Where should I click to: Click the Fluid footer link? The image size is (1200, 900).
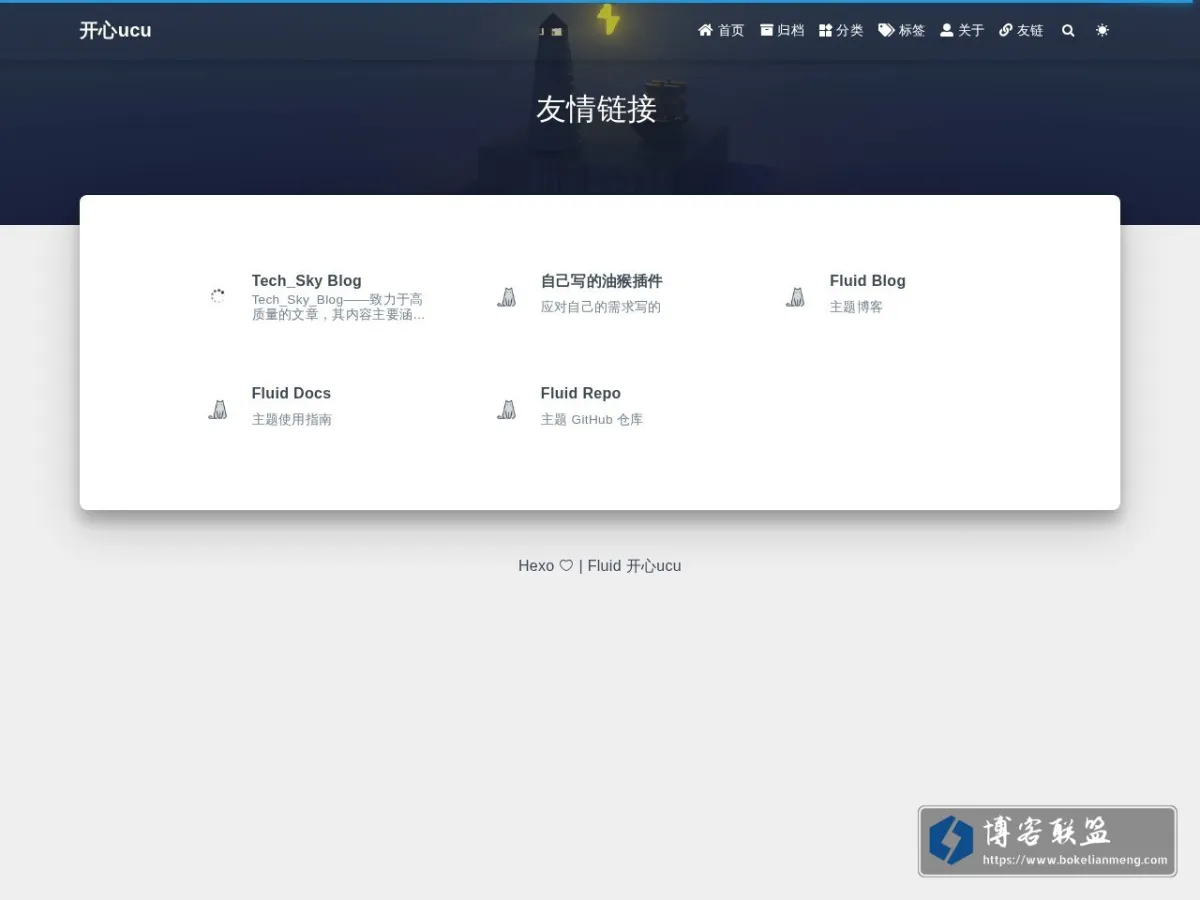pos(604,566)
